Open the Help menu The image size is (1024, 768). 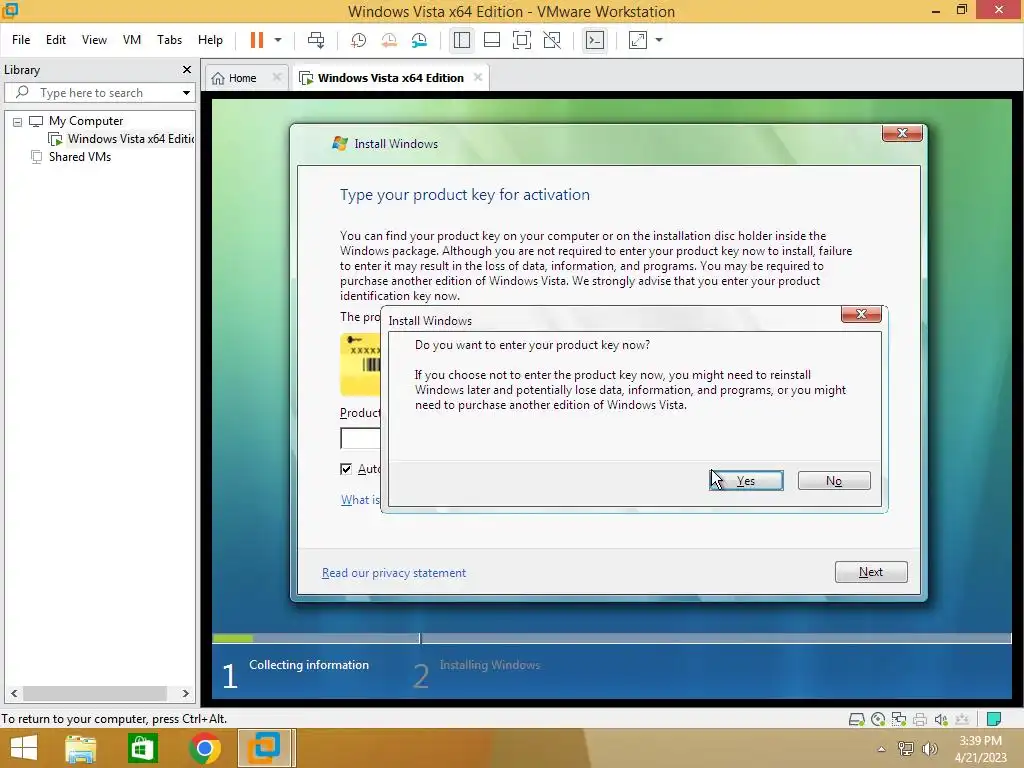[210, 40]
